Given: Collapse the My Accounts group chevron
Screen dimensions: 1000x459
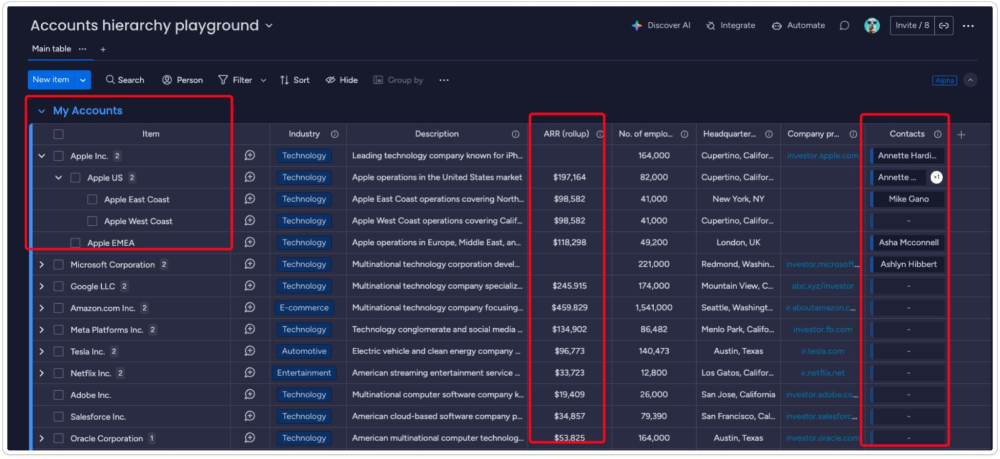Looking at the screenshot, I should point(41,111).
